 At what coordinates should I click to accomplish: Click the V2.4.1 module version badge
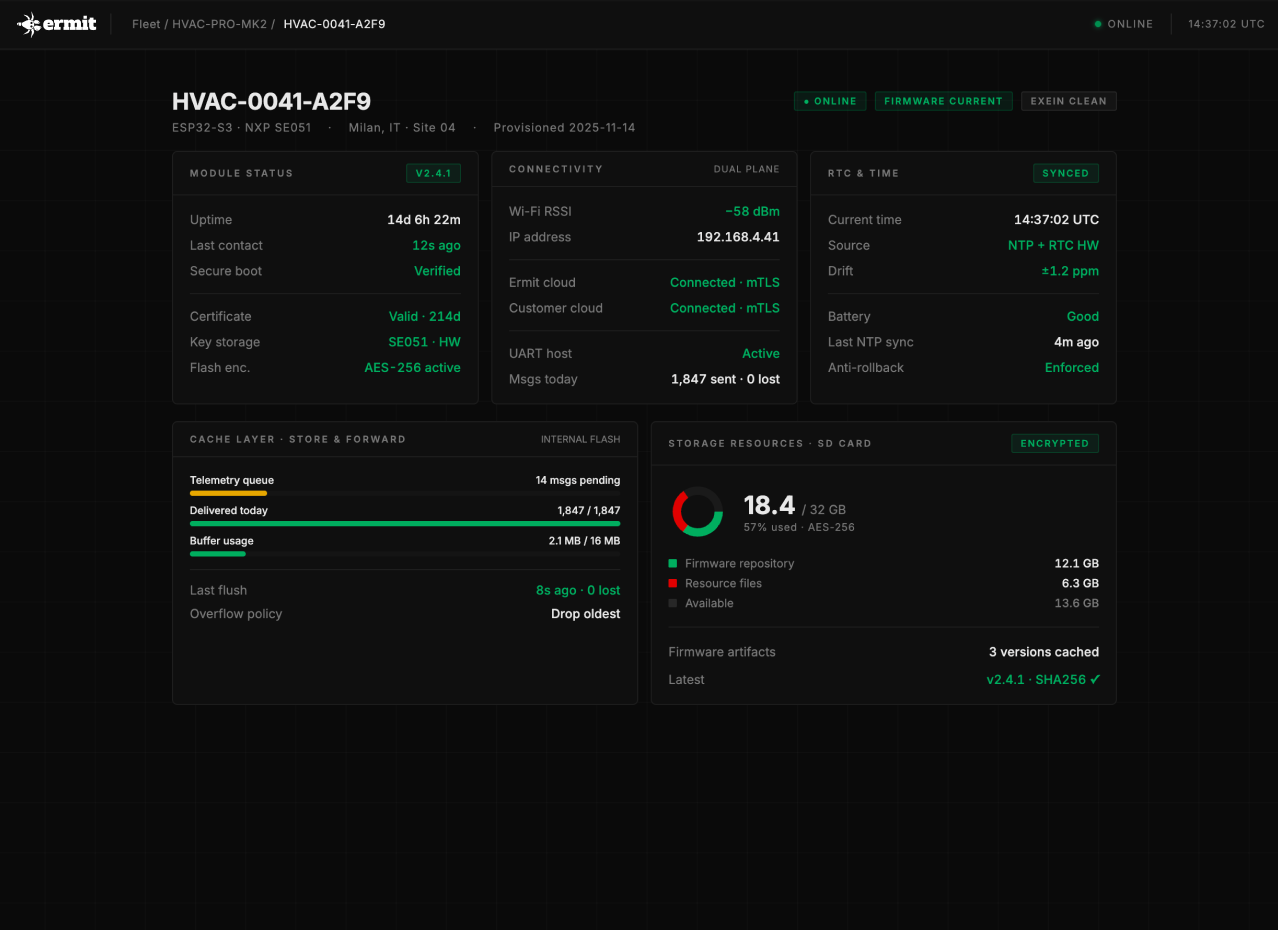point(433,173)
